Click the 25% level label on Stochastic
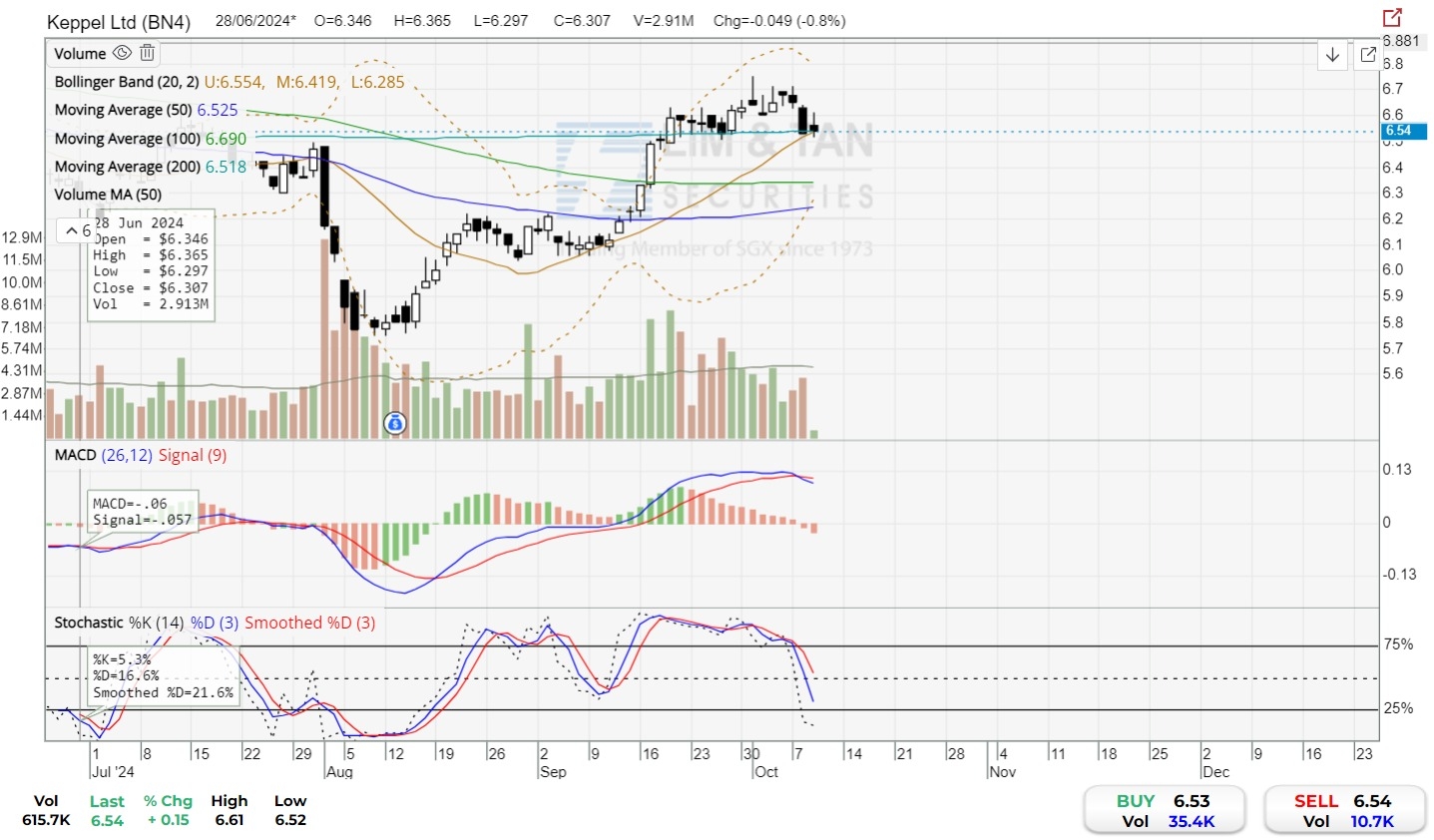The height and width of the screenshot is (840, 1434). tap(1398, 708)
